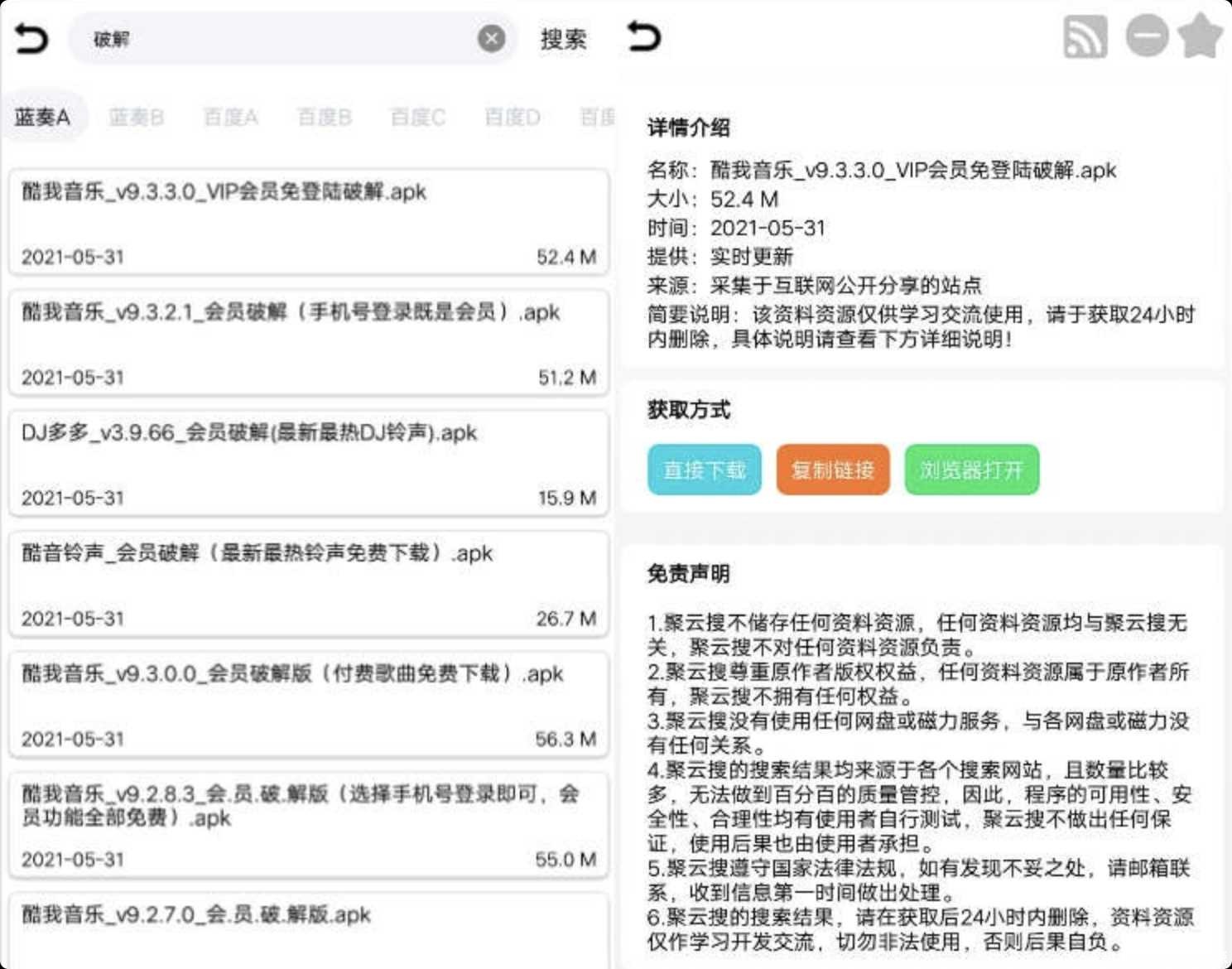1232x969 pixels.
Task: Open result 酷我音乐_v9.2.7.0 apk
Action: point(309,931)
